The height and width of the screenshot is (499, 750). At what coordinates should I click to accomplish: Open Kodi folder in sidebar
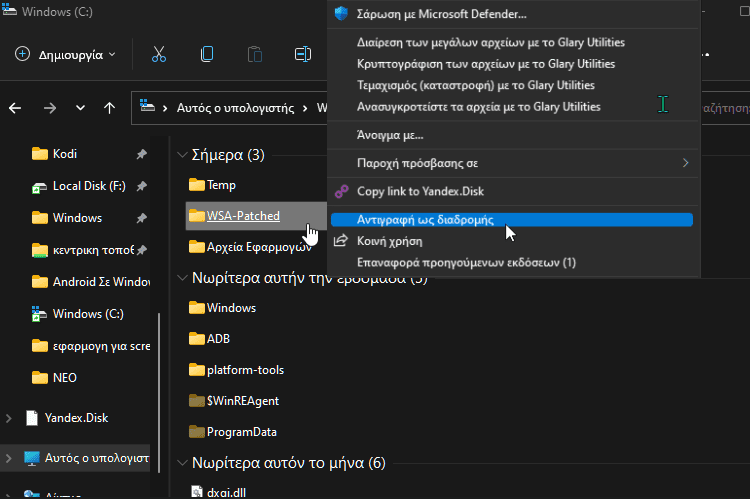(x=64, y=154)
